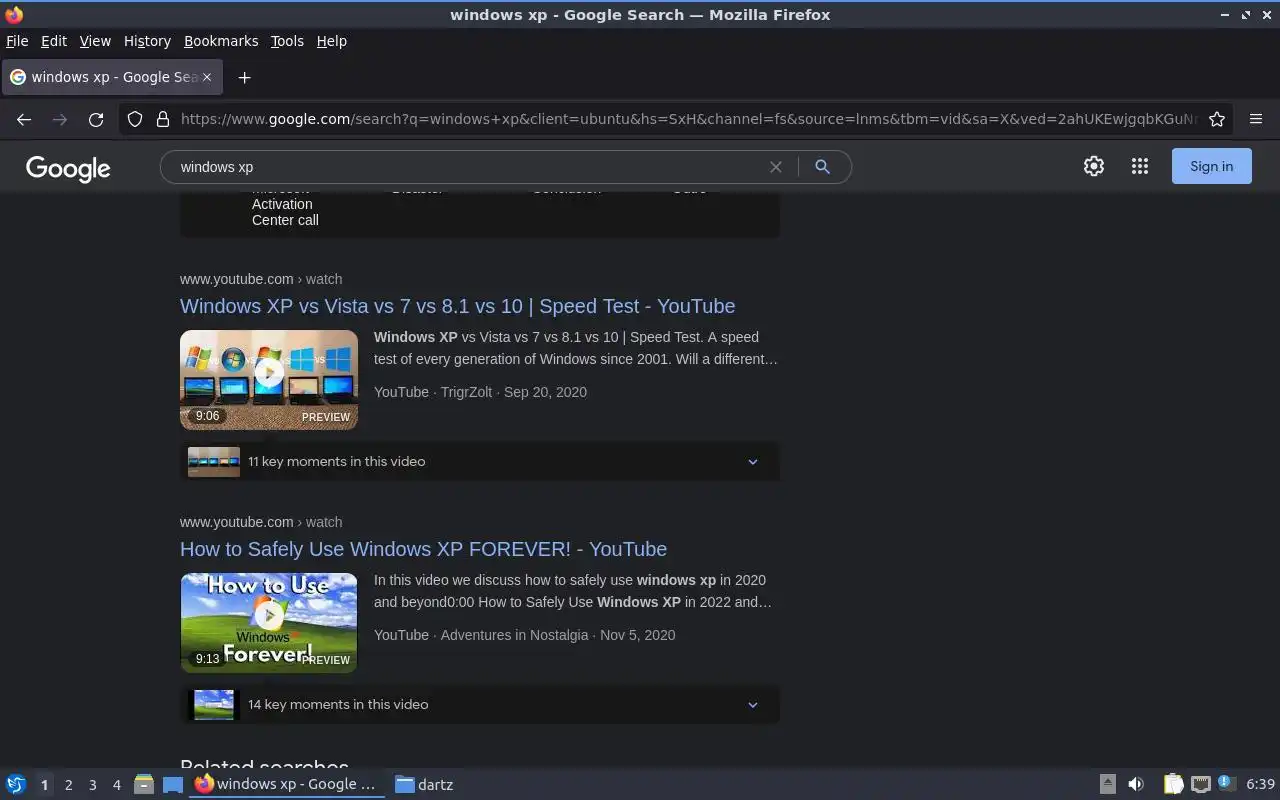This screenshot has height=800, width=1280.
Task: Sign in to Google account
Action: click(x=1211, y=166)
